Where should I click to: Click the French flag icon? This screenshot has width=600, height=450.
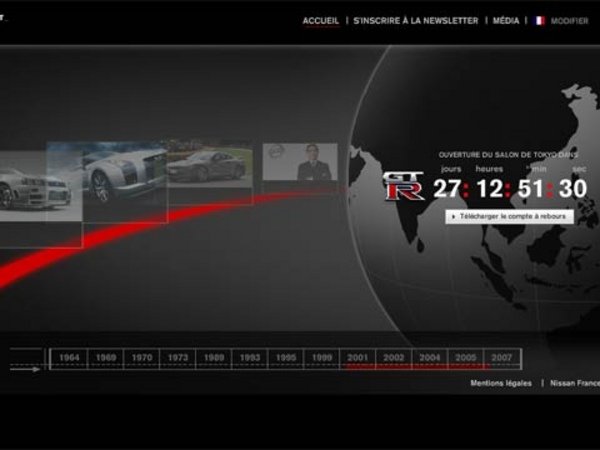tap(540, 21)
